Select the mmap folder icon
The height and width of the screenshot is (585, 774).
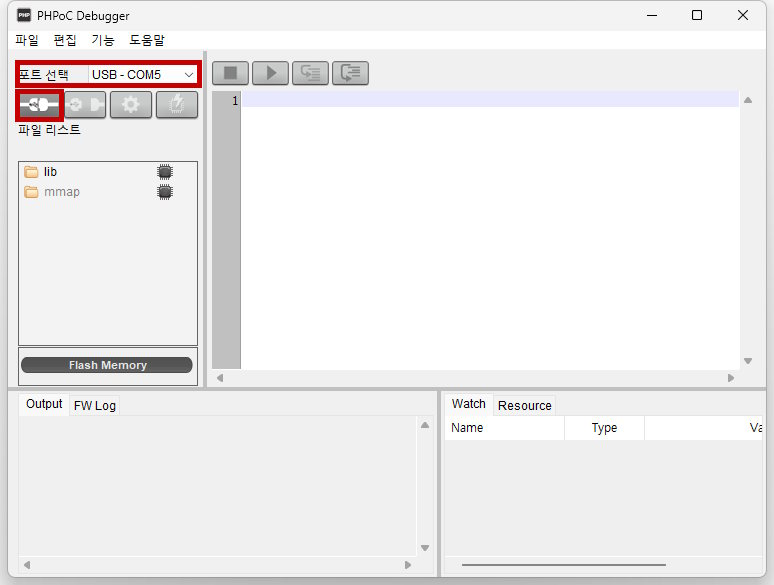[x=31, y=192]
